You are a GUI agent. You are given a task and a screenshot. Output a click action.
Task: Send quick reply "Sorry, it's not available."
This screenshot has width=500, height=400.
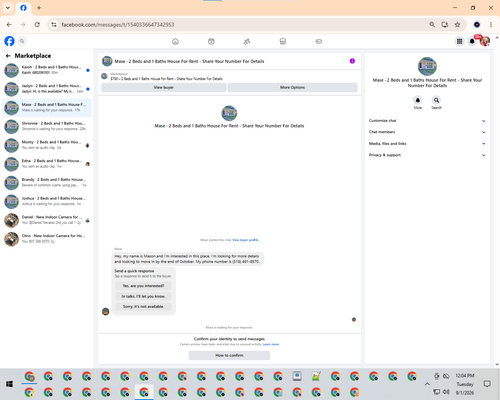(x=143, y=307)
